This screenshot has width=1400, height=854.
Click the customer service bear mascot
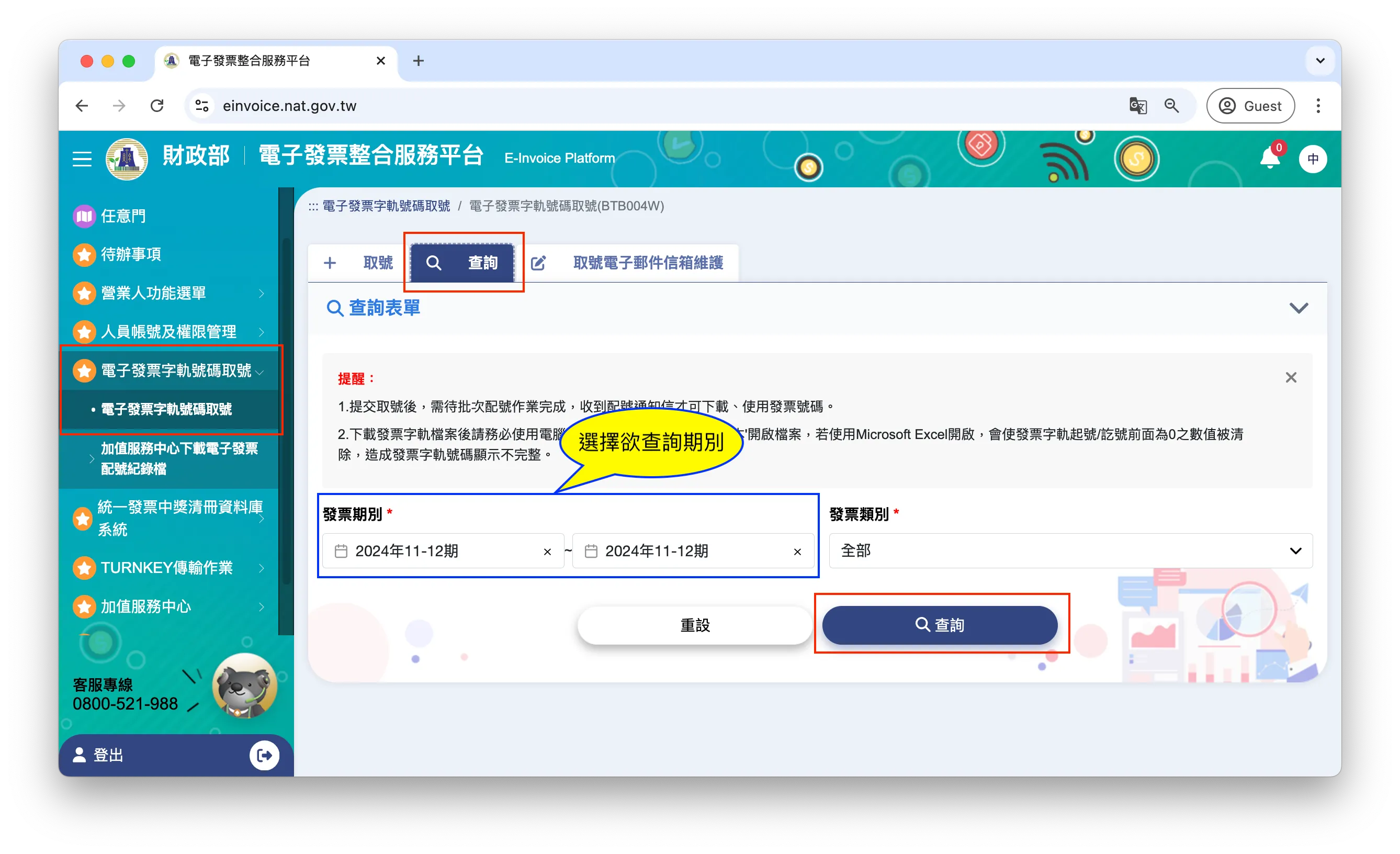pos(244,686)
